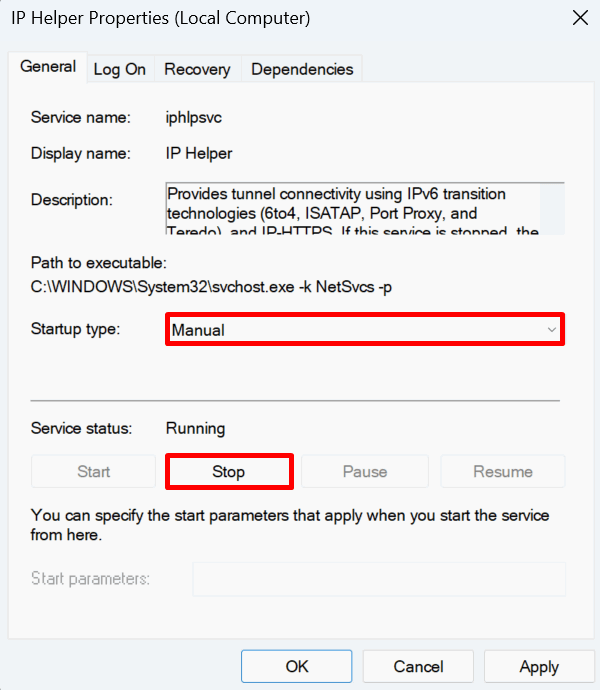600x690 pixels.
Task: Click inside the Description text box
Action: [x=350, y=208]
